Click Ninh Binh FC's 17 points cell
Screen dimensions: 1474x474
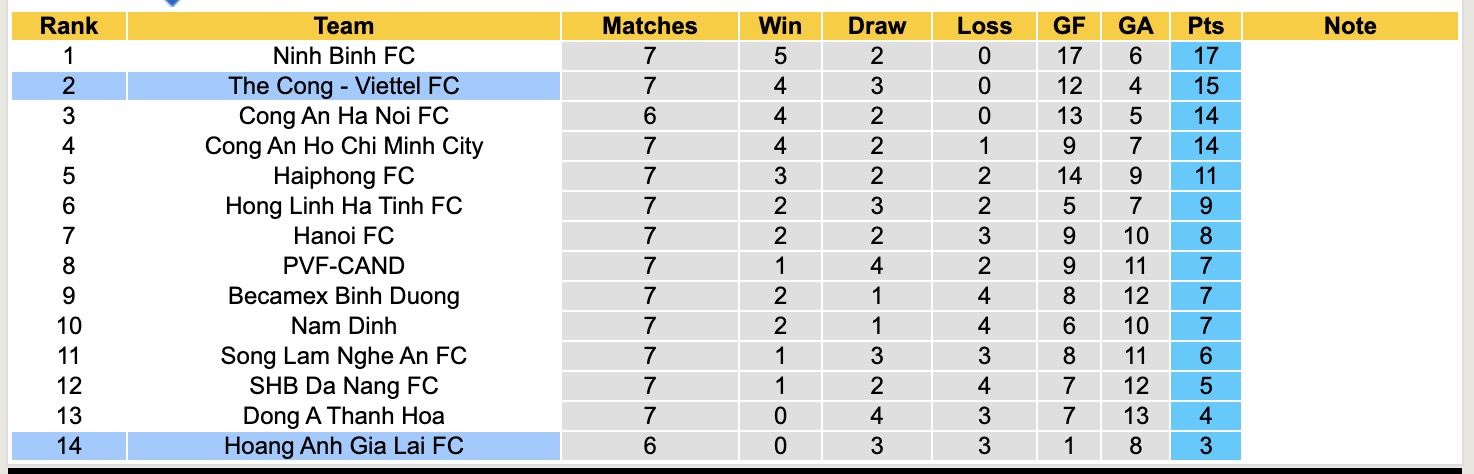click(x=1206, y=56)
